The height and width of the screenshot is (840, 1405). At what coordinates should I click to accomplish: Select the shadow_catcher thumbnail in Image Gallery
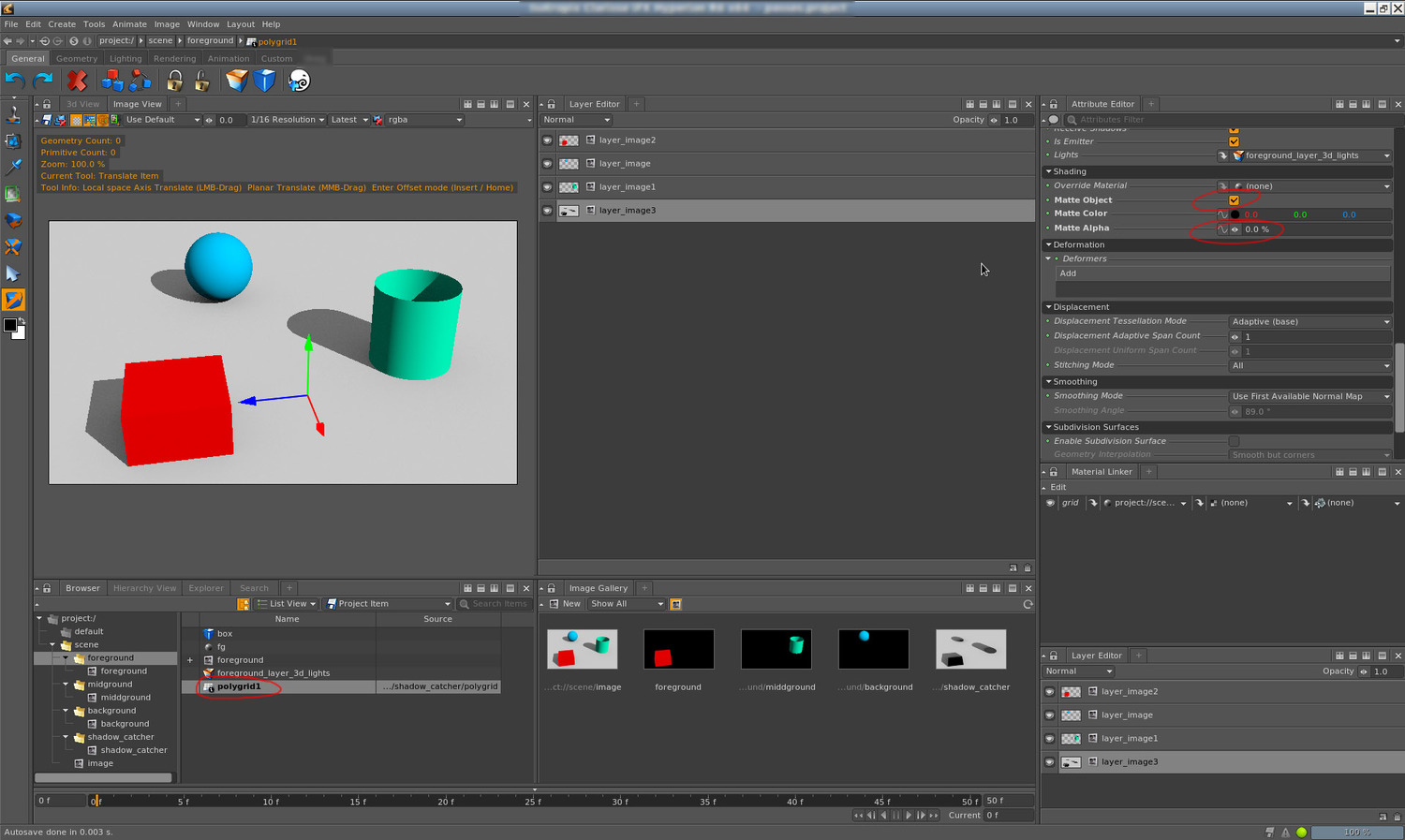970,649
